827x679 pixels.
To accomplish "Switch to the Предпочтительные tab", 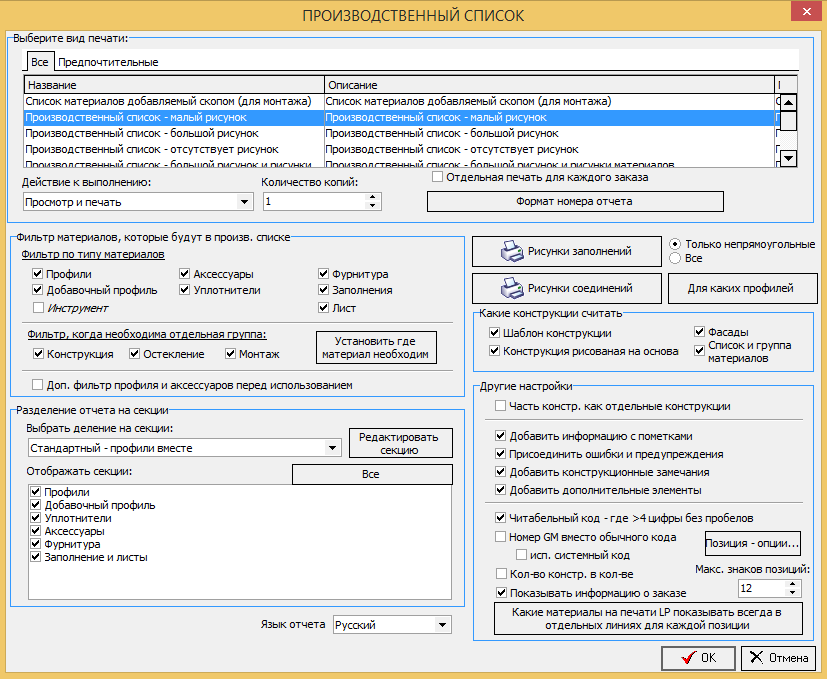I will pyautogui.click(x=108, y=62).
